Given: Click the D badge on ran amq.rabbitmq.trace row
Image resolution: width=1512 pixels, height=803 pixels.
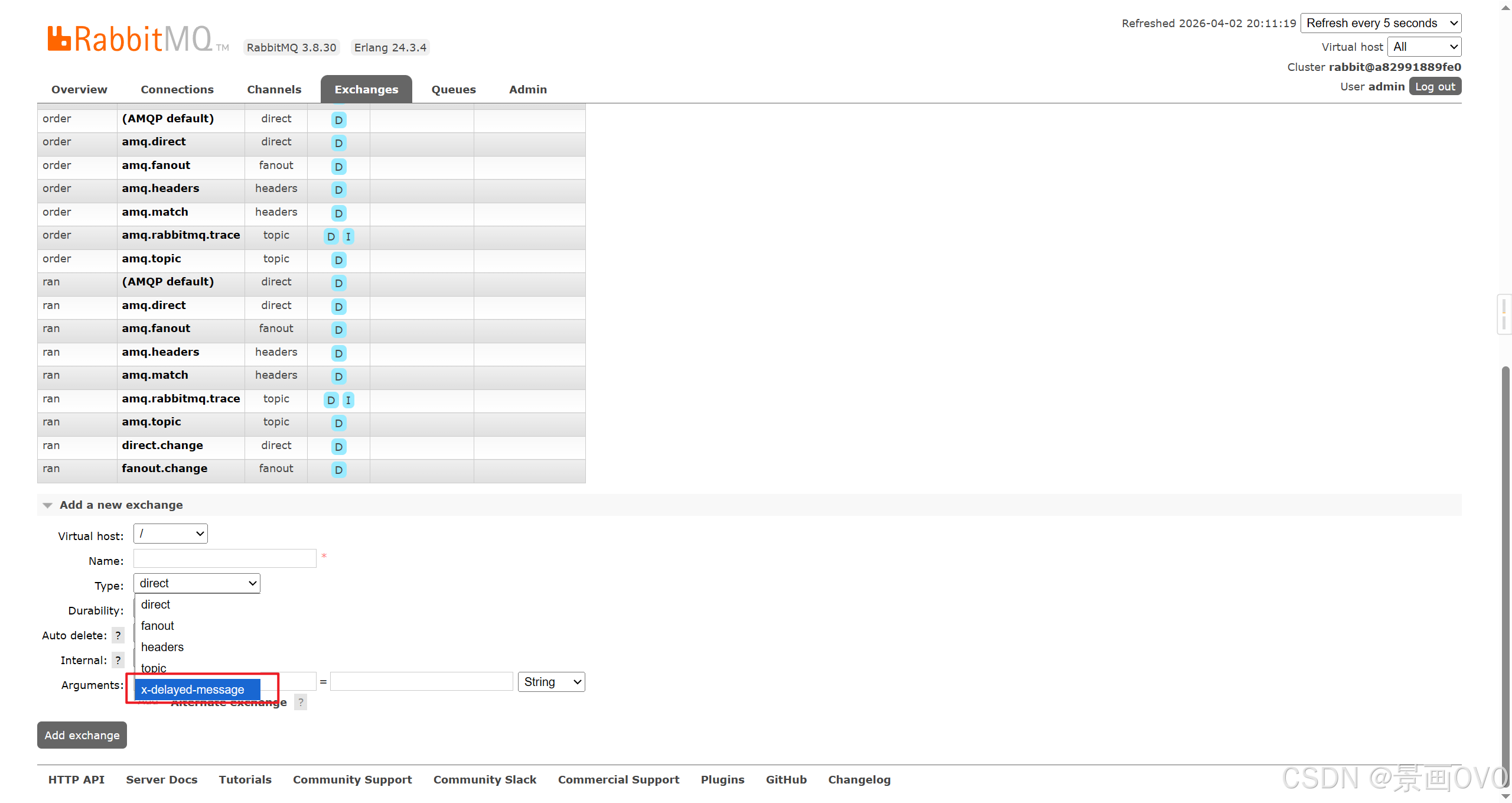Looking at the screenshot, I should pos(331,400).
